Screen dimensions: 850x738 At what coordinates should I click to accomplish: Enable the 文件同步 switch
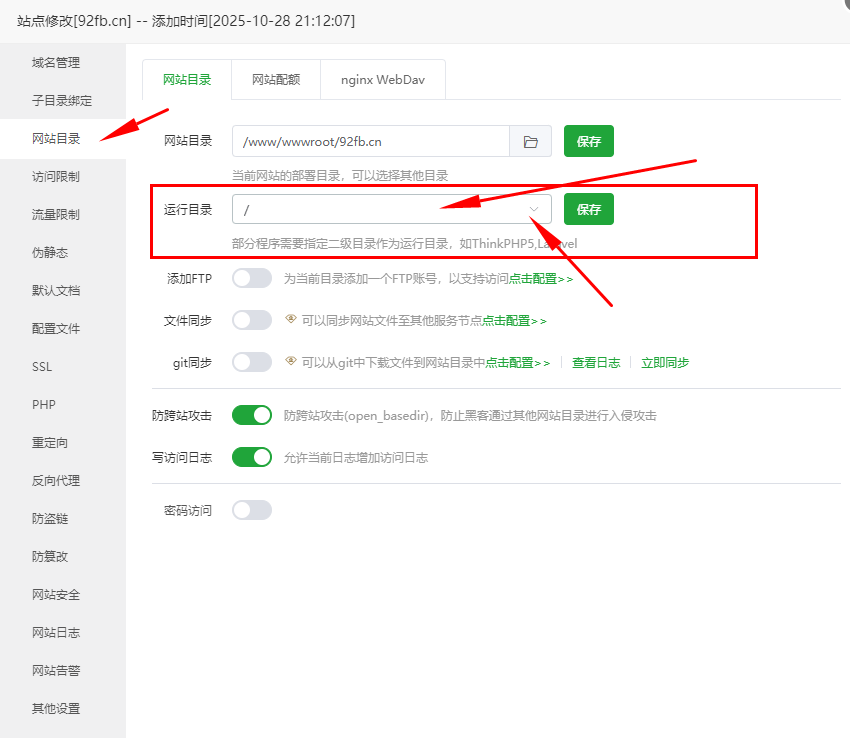pos(252,320)
